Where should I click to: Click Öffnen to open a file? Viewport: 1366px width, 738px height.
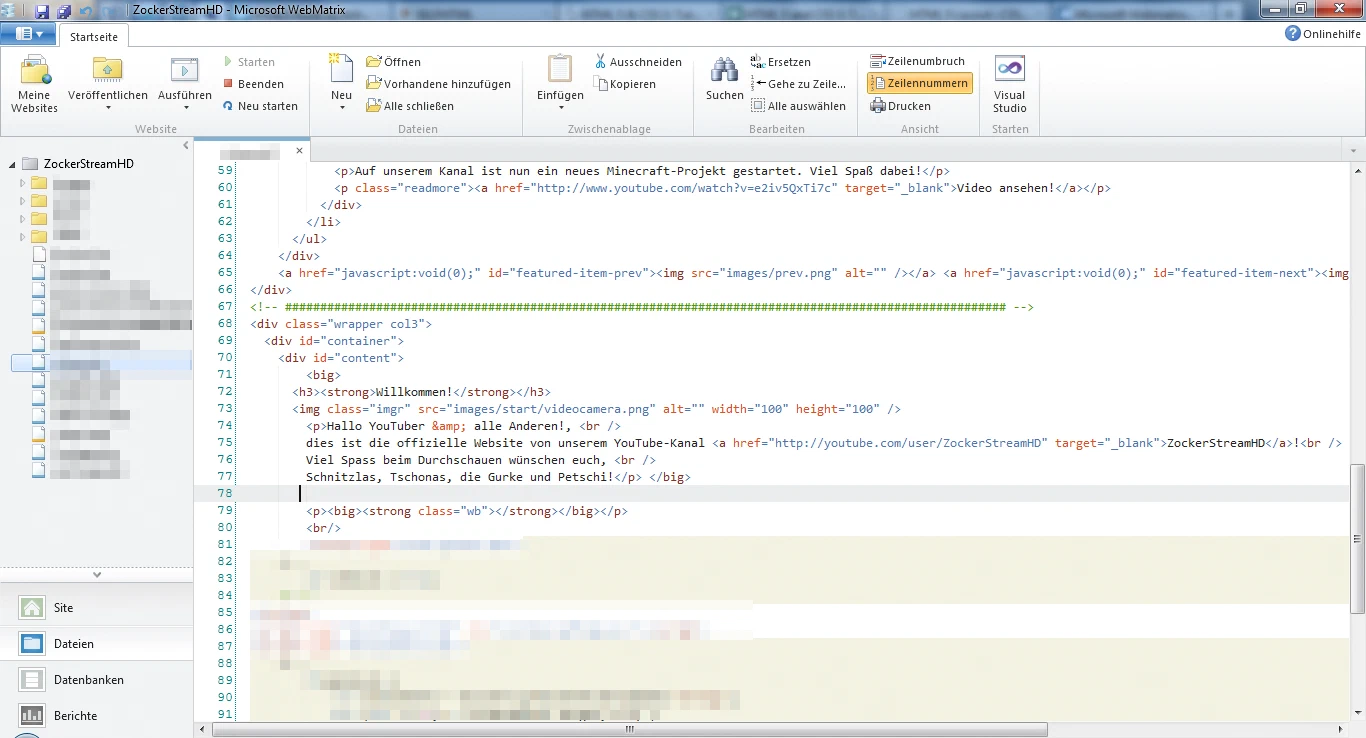pos(394,62)
